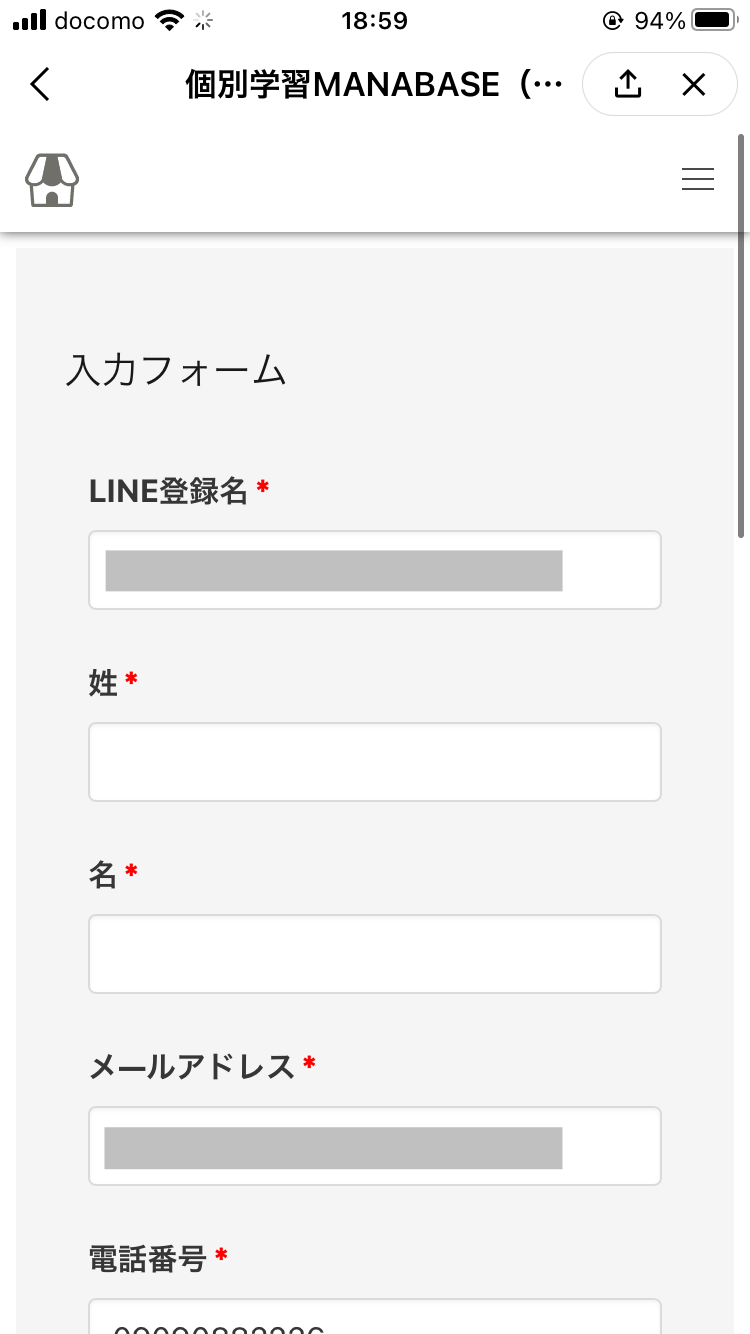The height and width of the screenshot is (1334, 750).
Task: Close the in-app browser with X
Action: pyautogui.click(x=693, y=84)
